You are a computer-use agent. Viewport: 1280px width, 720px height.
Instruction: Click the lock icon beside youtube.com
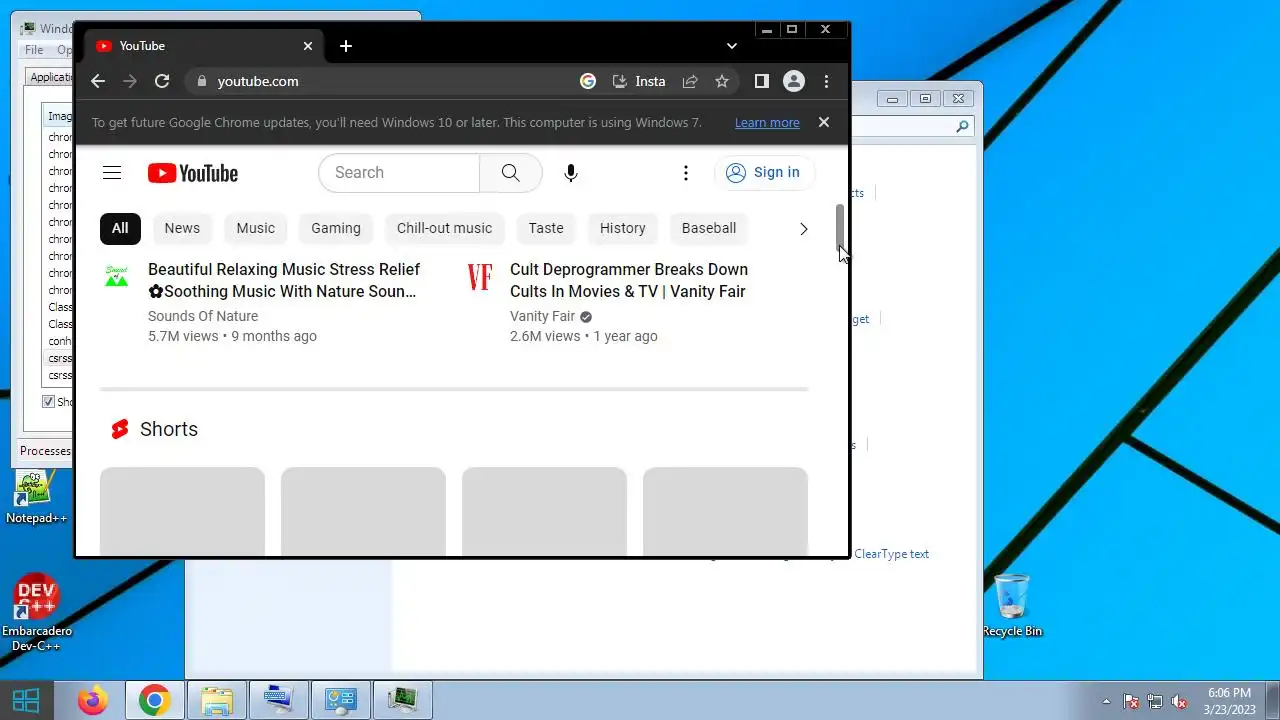coord(202,81)
